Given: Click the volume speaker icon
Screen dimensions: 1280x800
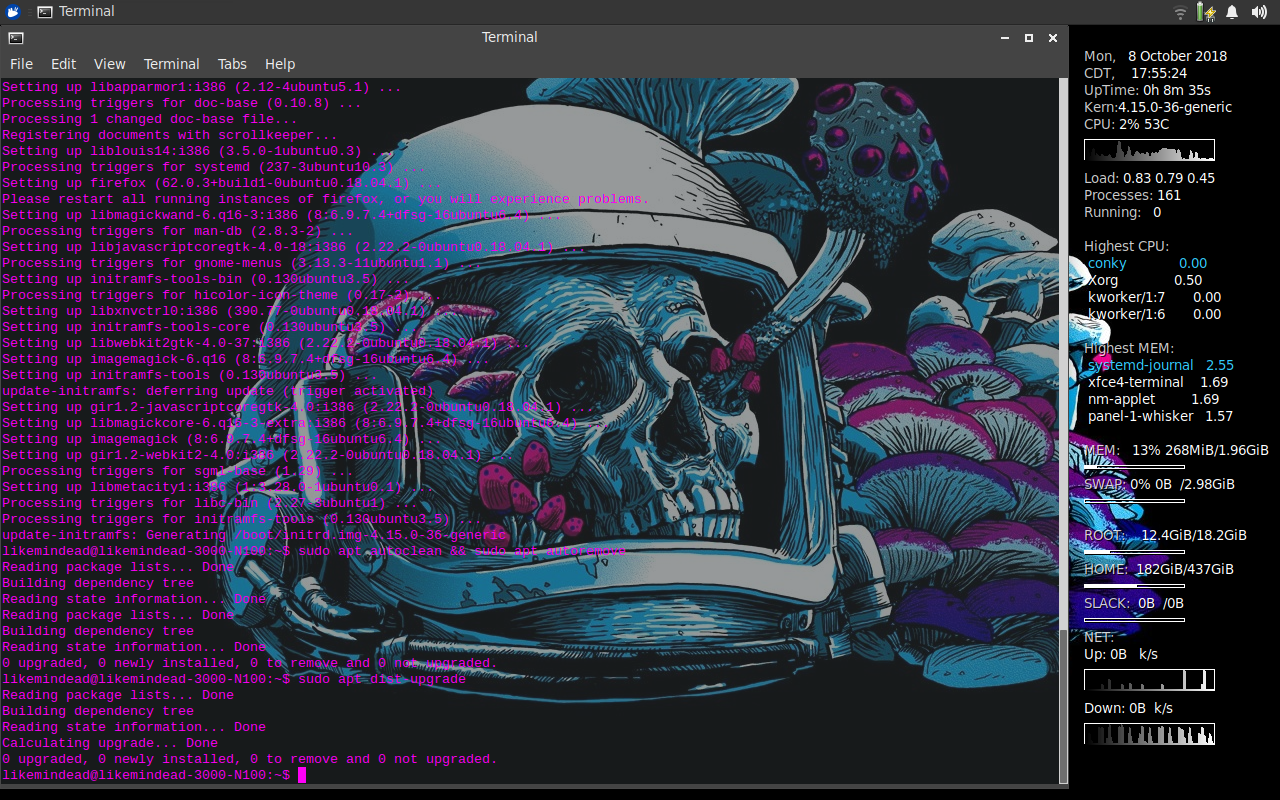Looking at the screenshot, I should coord(1258,12).
